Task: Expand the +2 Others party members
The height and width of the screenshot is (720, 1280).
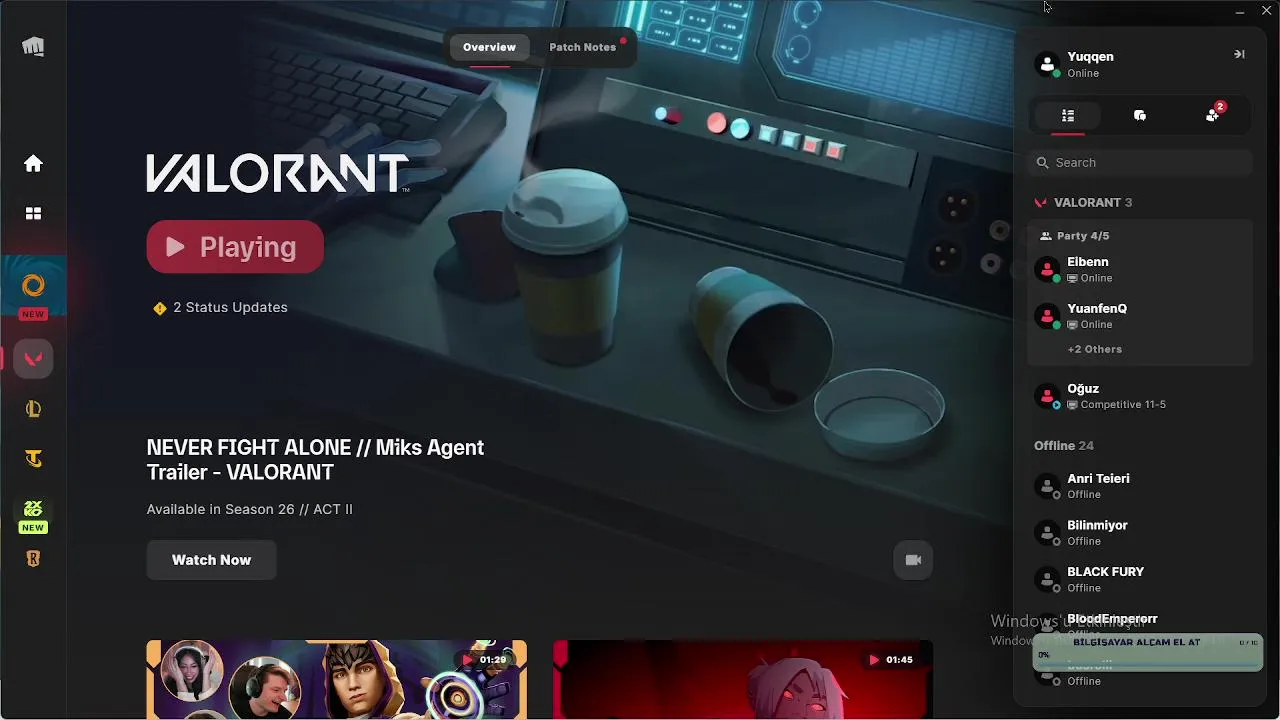Action: [x=1095, y=349]
